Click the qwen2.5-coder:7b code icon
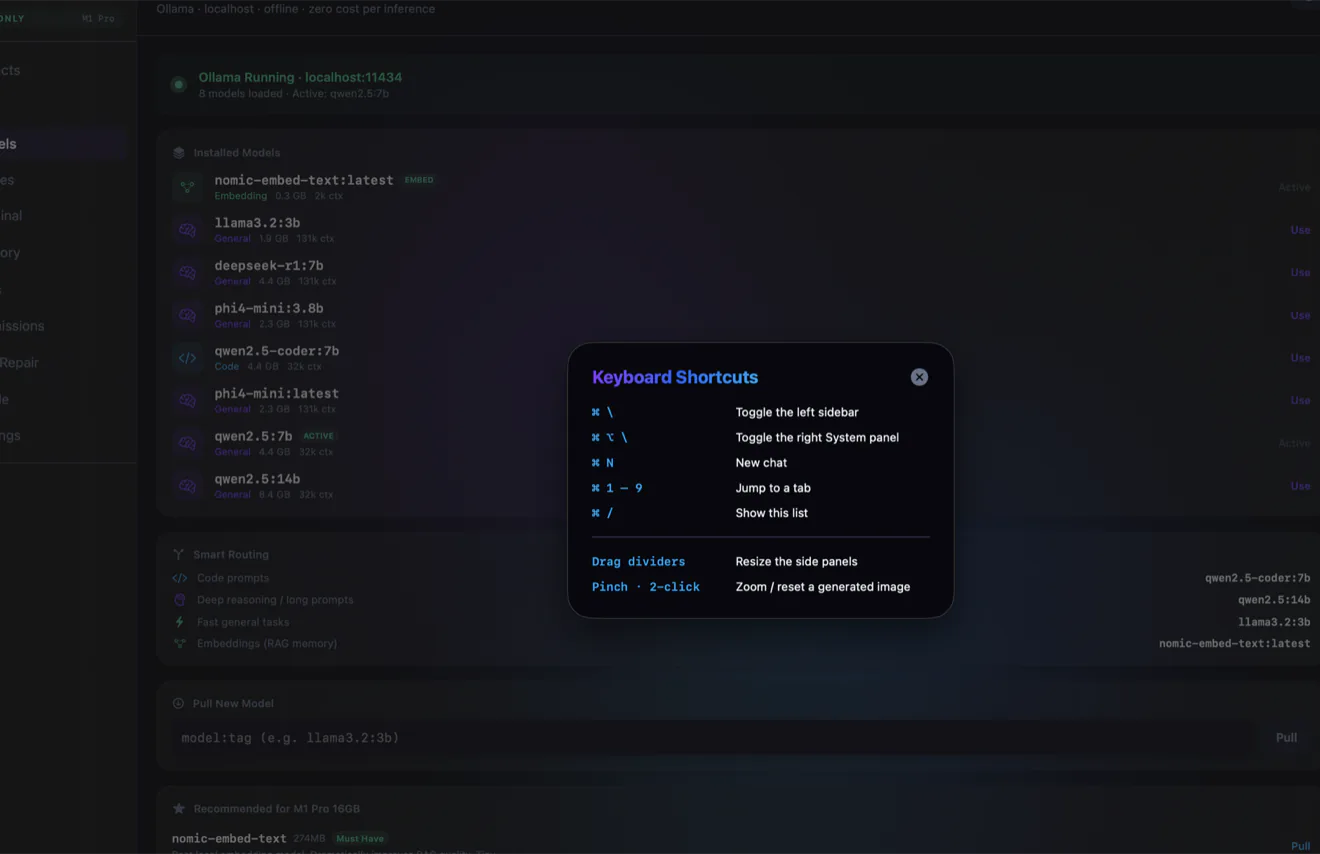The height and width of the screenshot is (854, 1320). [187, 358]
